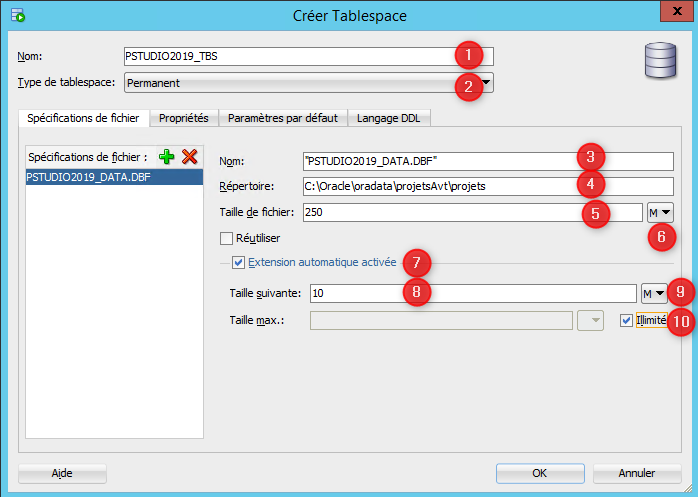Open the Paramètres par défaut tab
Image resolution: width=698 pixels, height=497 pixels.
point(283,118)
